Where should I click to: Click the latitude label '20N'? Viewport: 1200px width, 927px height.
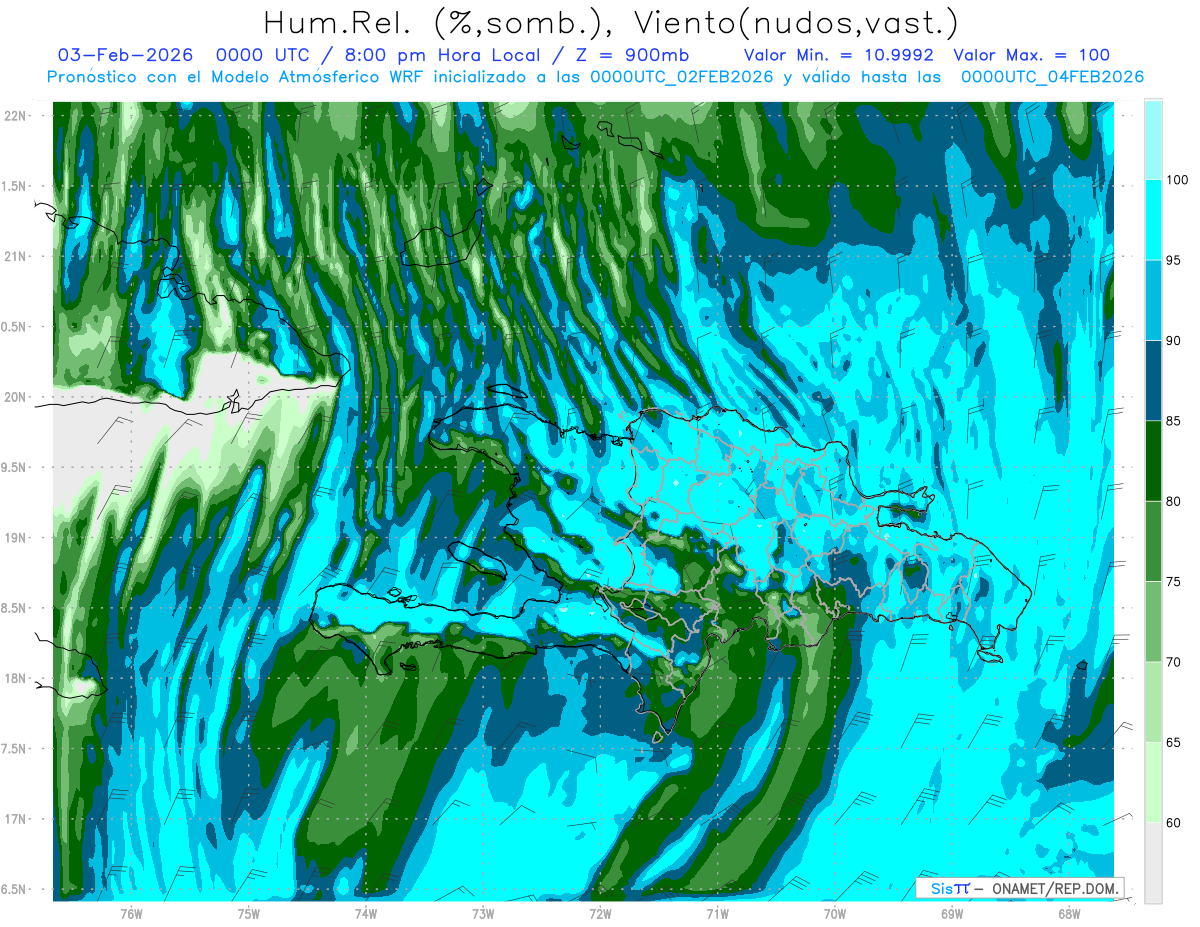click(x=17, y=397)
